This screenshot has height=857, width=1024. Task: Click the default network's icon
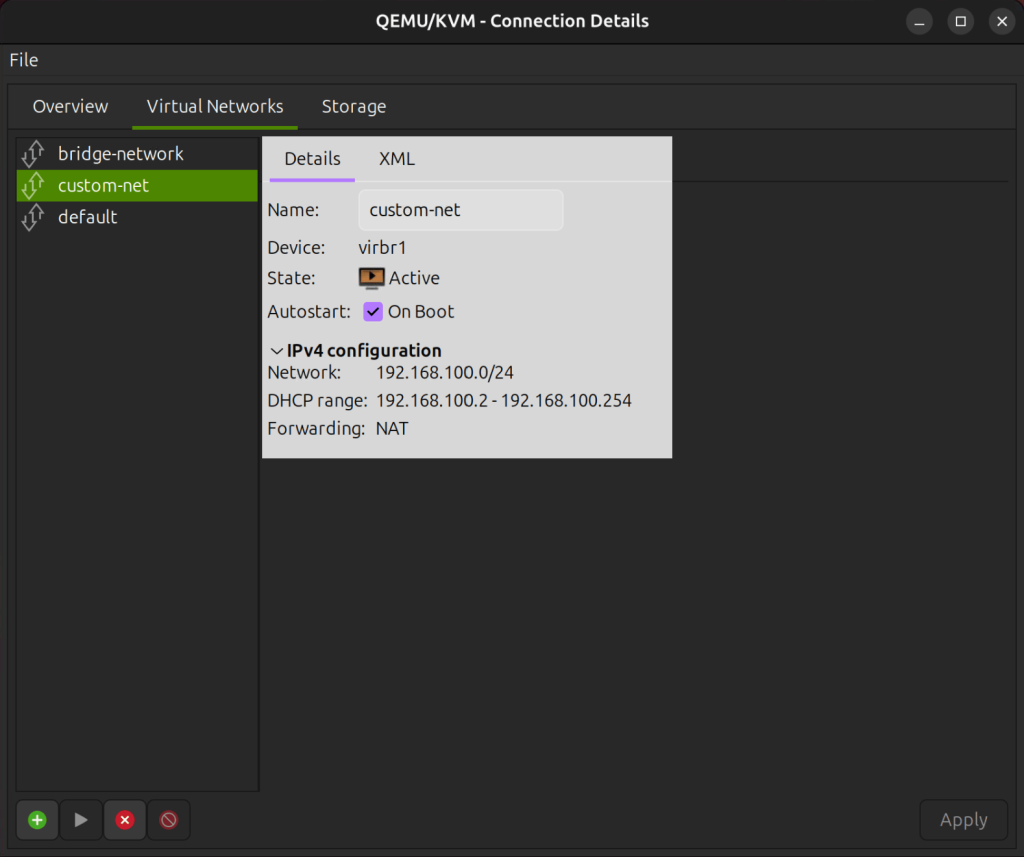coord(33,217)
